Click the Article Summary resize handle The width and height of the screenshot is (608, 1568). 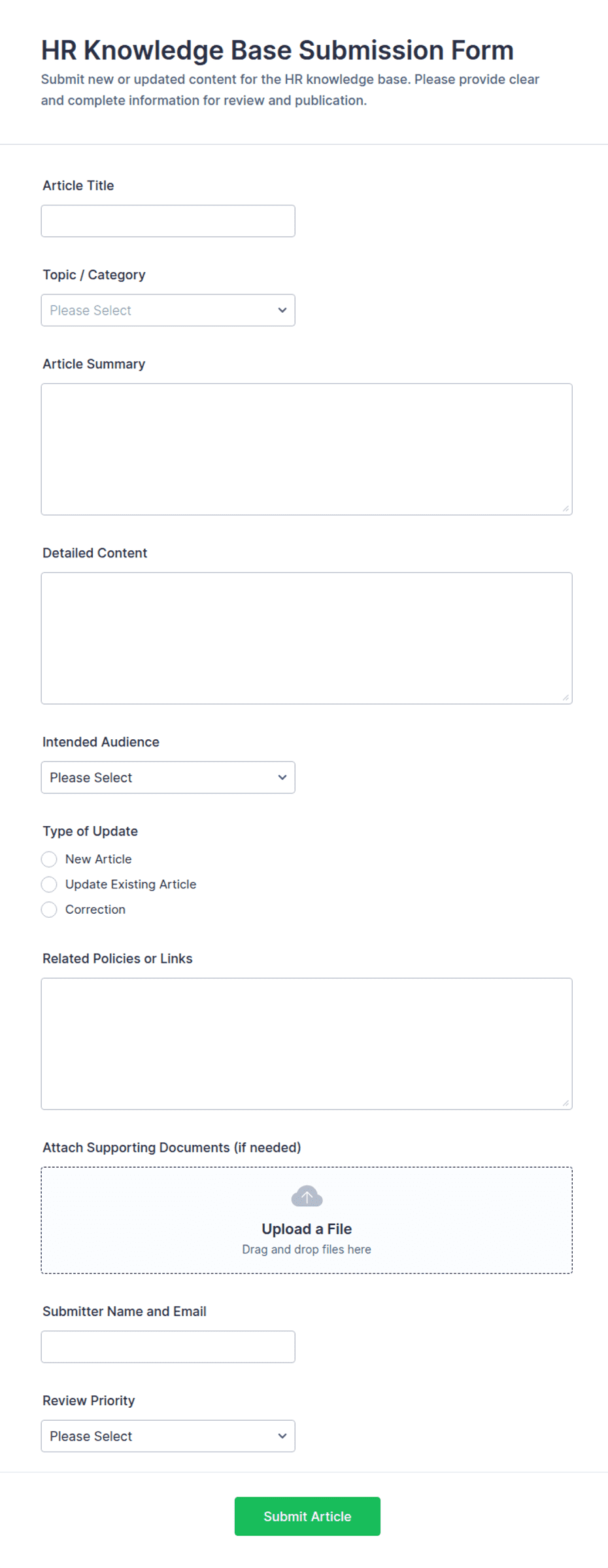click(566, 508)
